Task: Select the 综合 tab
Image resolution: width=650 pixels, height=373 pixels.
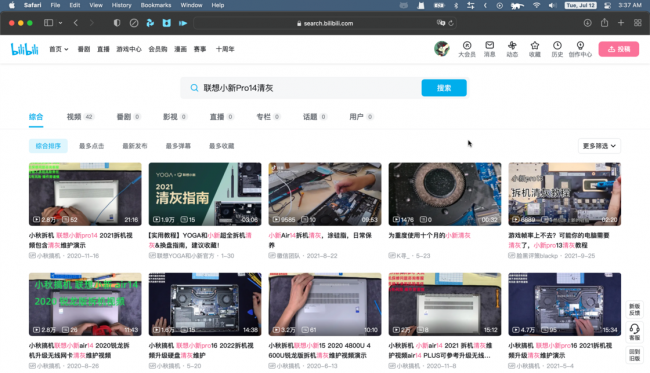Action: coord(36,117)
